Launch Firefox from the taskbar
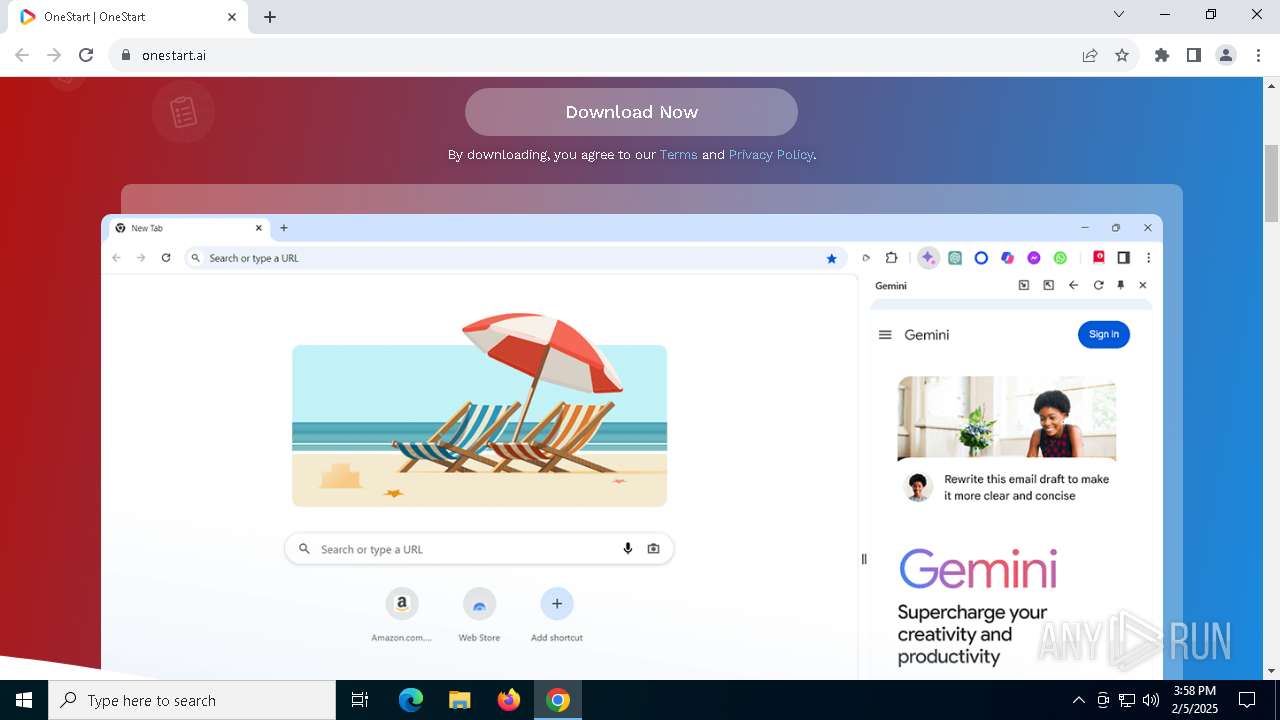 click(x=508, y=700)
